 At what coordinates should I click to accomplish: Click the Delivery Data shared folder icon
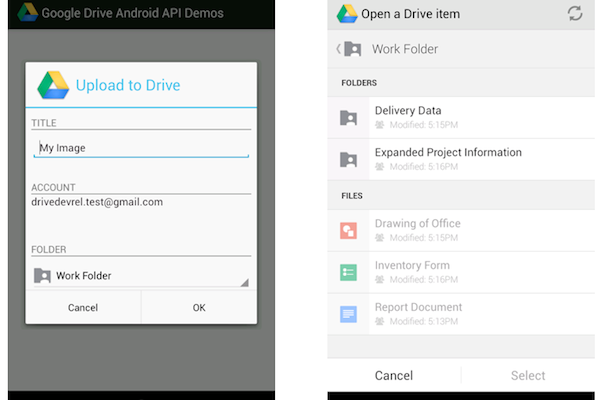pyautogui.click(x=348, y=117)
